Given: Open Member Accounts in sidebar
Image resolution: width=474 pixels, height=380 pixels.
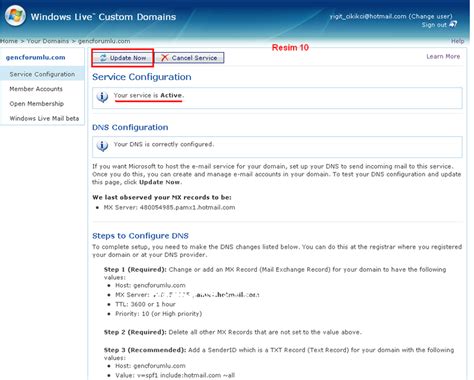Looking at the screenshot, I should [36, 89].
